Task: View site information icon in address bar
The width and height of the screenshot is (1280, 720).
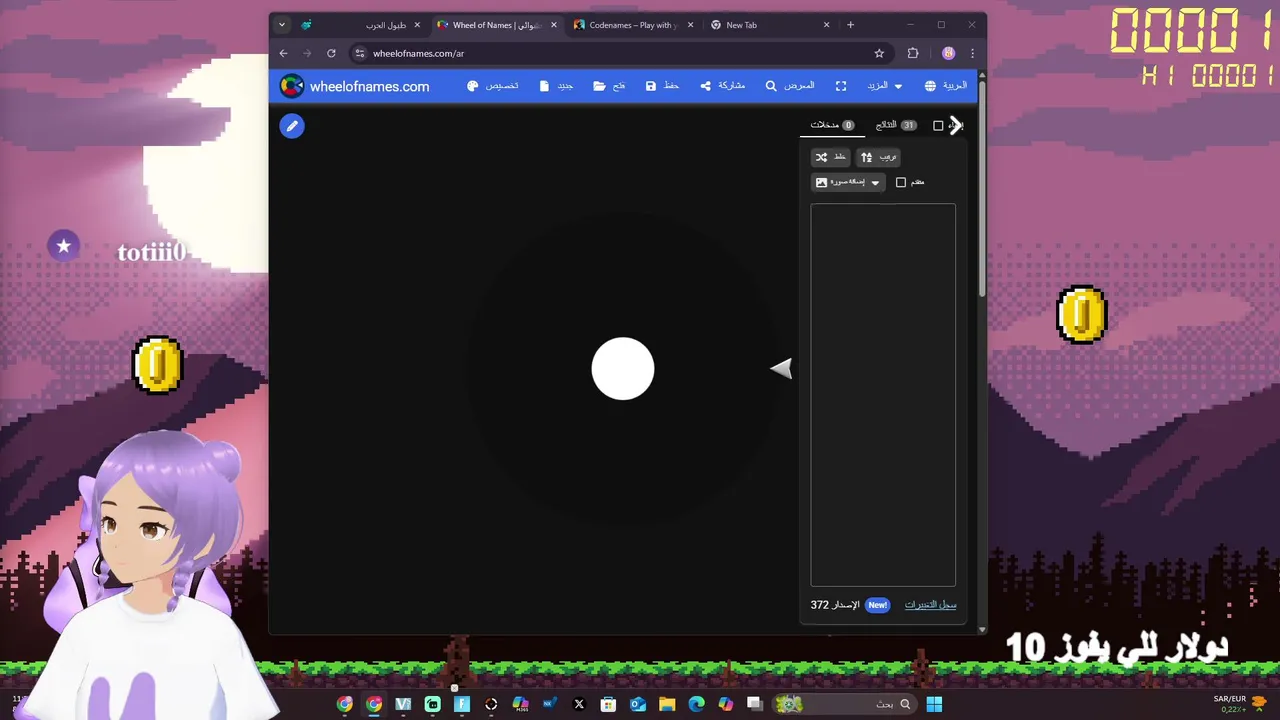Action: 360,53
